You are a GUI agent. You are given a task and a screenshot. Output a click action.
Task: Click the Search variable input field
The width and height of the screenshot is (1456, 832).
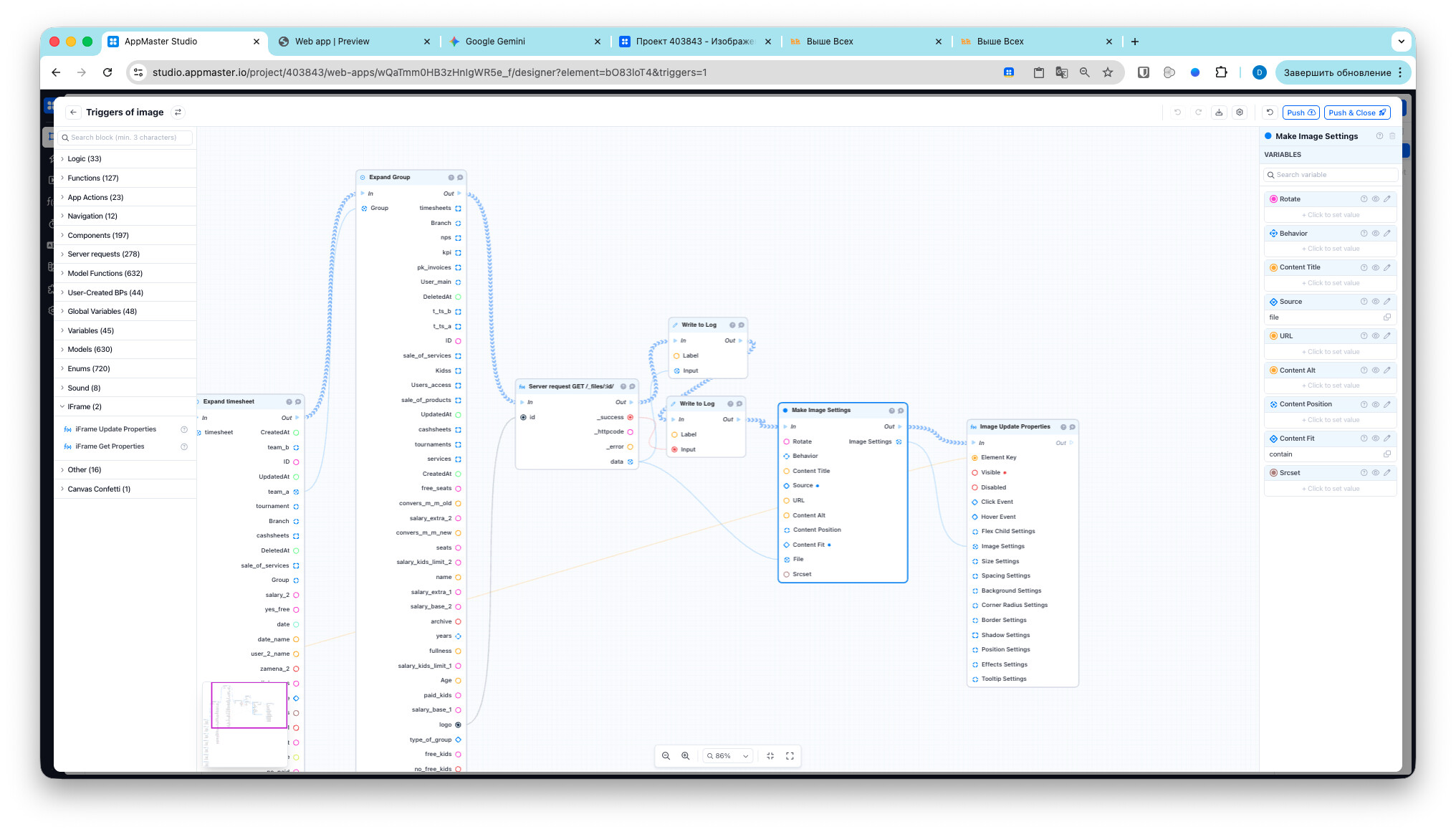point(1333,175)
